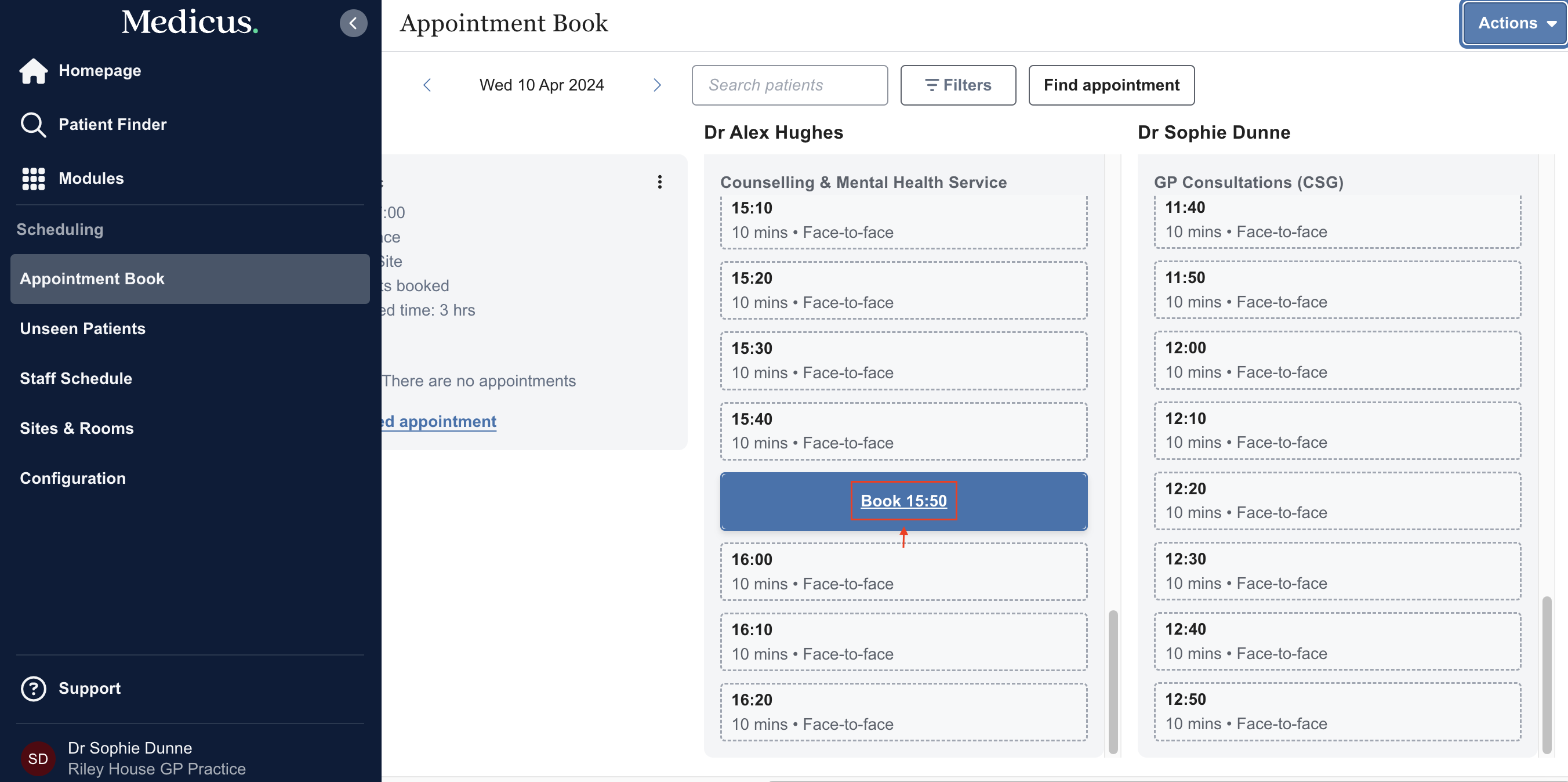The height and width of the screenshot is (782, 1568).
Task: Collapse the sidebar with the arrow button
Action: pyautogui.click(x=353, y=23)
